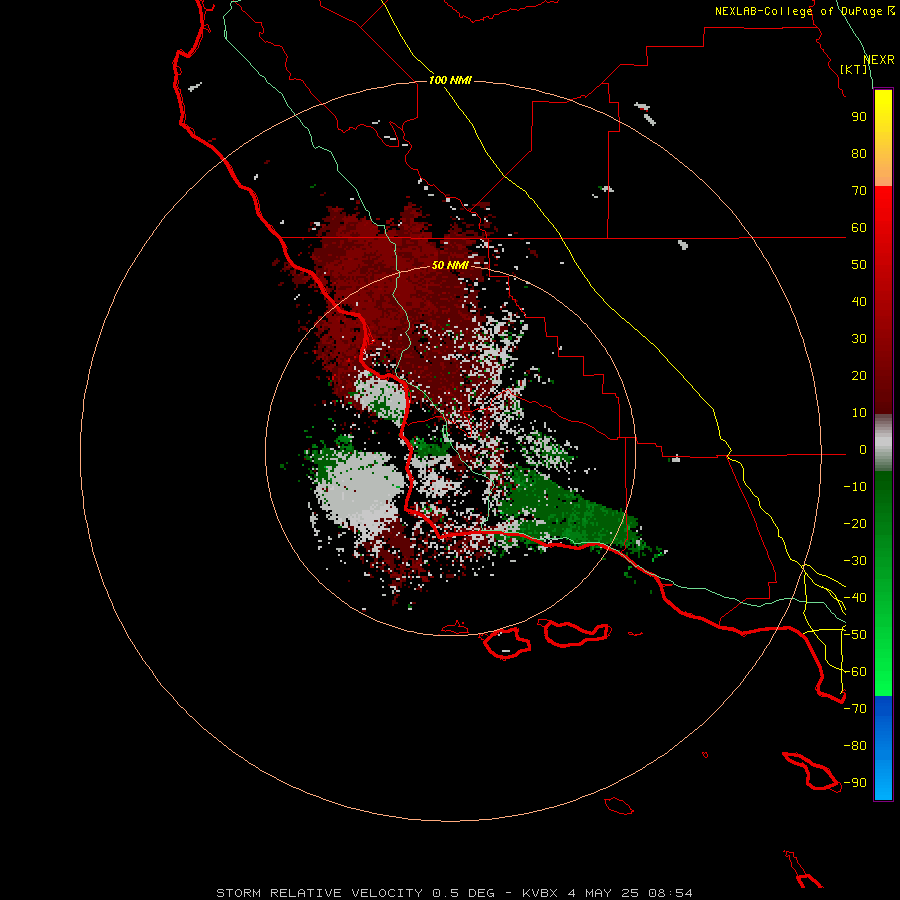Select the -30 legend label
Image resolution: width=900 pixels, height=900 pixels.
[x=855, y=561]
